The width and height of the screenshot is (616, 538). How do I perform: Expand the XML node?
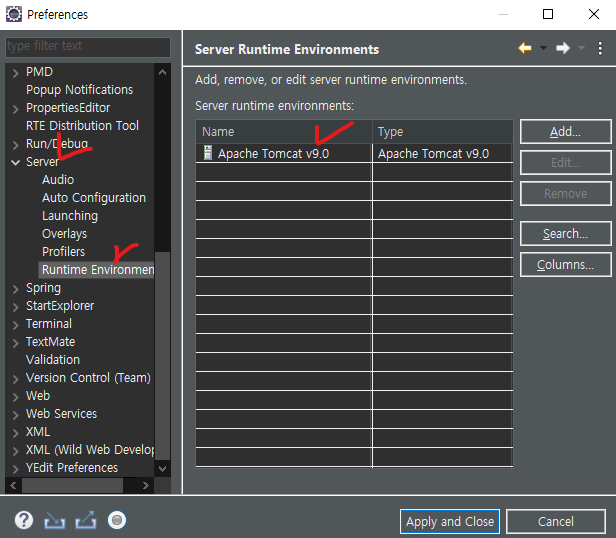tap(15, 433)
